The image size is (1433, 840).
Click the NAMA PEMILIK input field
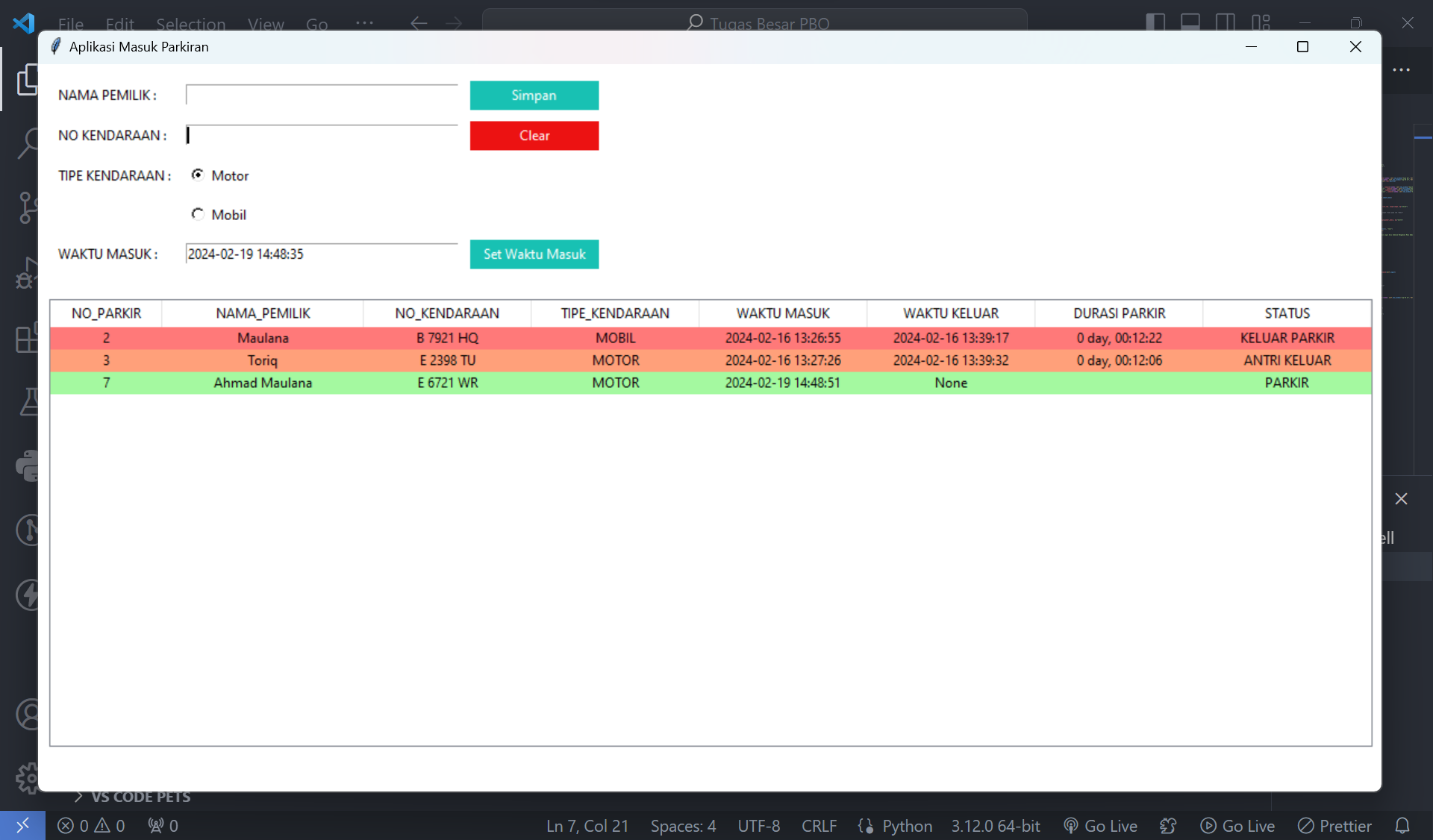[321, 95]
